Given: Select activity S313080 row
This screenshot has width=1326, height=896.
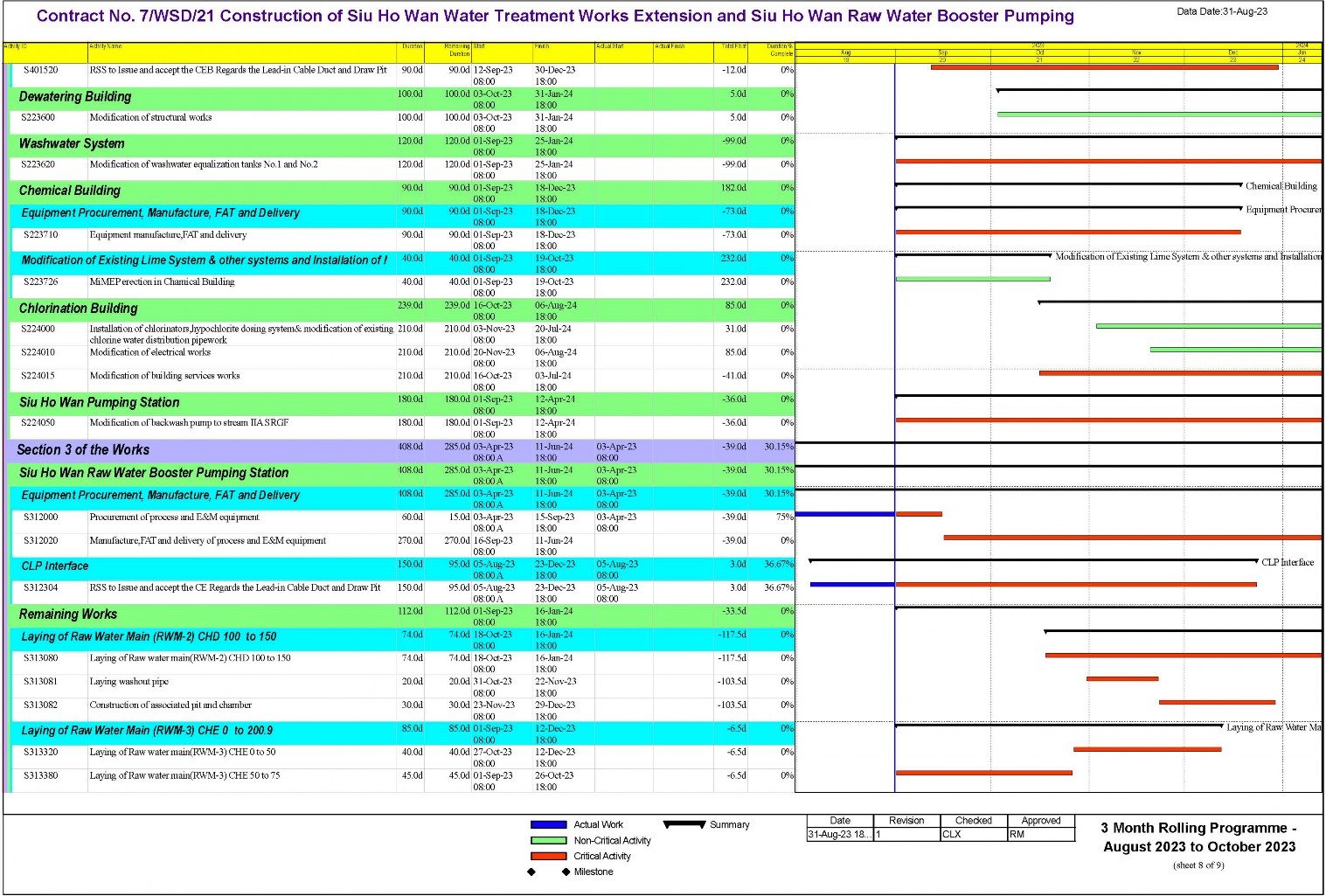Looking at the screenshot, I should pos(402,663).
